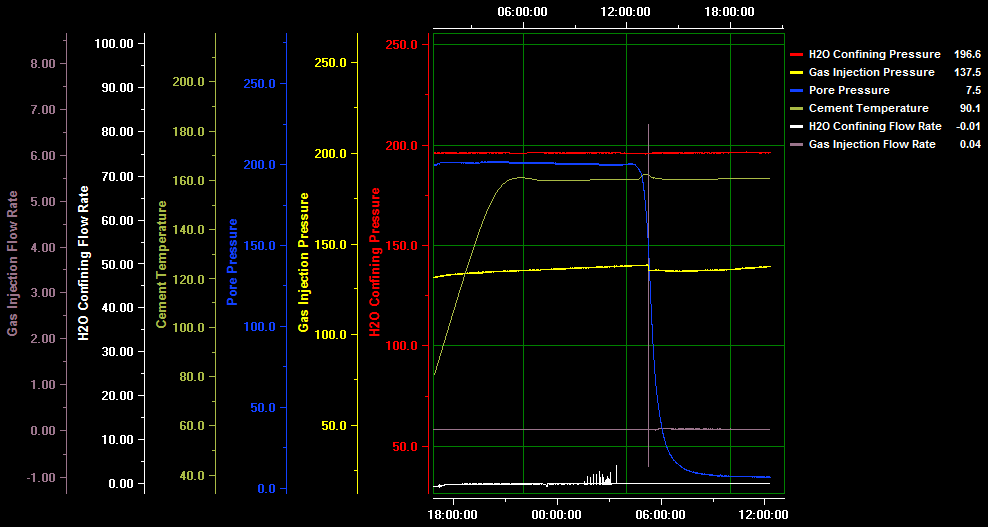
Task: Click the yellow Gas Injection Pressure legend swatch
Action: coord(797,72)
